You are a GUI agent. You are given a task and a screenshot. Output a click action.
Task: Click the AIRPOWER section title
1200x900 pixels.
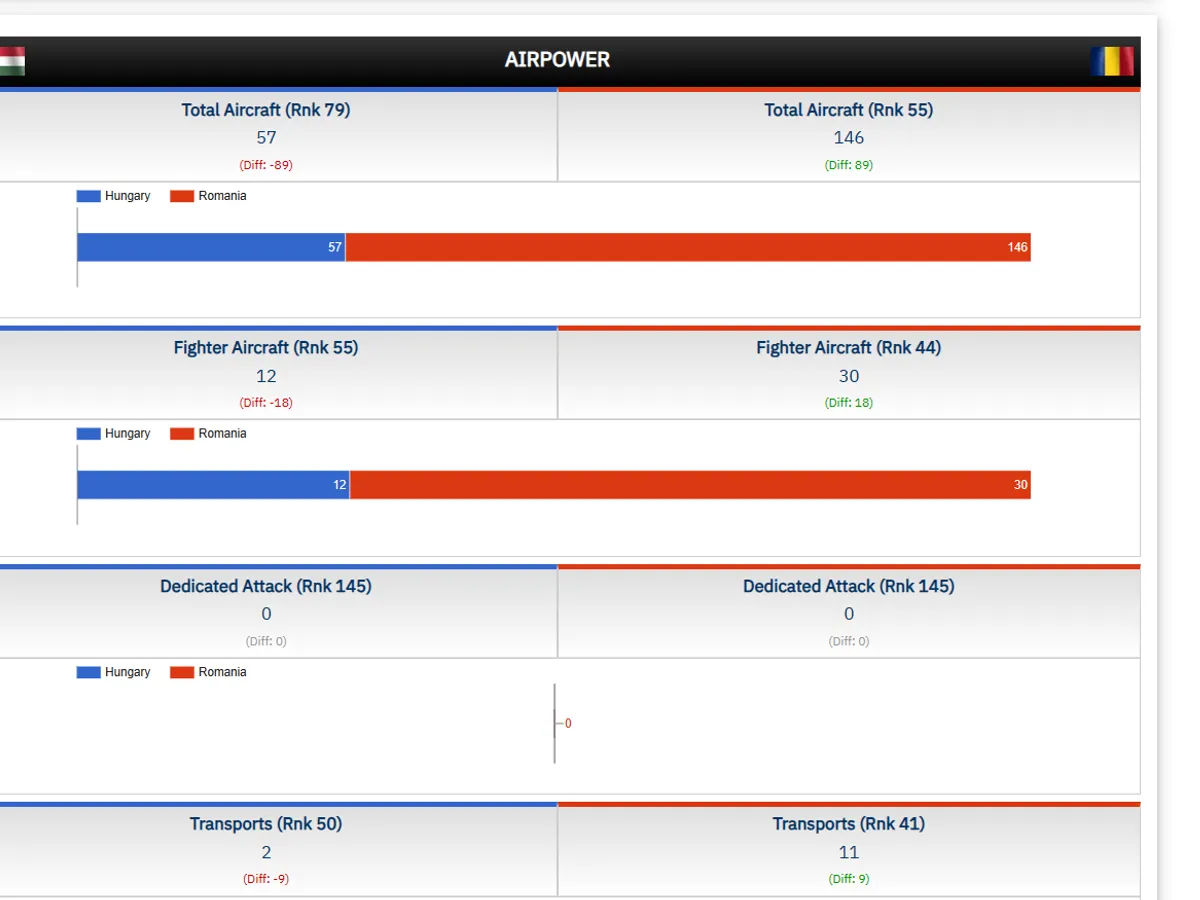pyautogui.click(x=557, y=60)
